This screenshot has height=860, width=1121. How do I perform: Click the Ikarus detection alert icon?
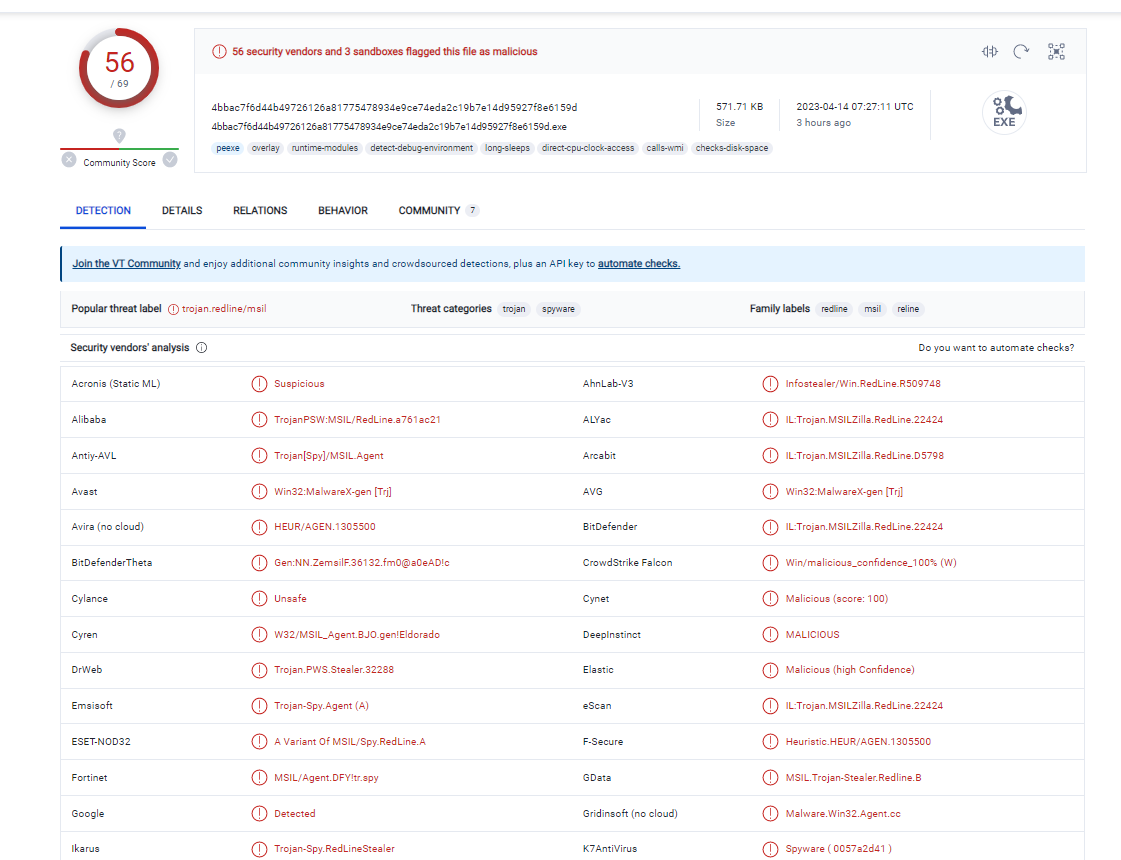click(x=260, y=849)
